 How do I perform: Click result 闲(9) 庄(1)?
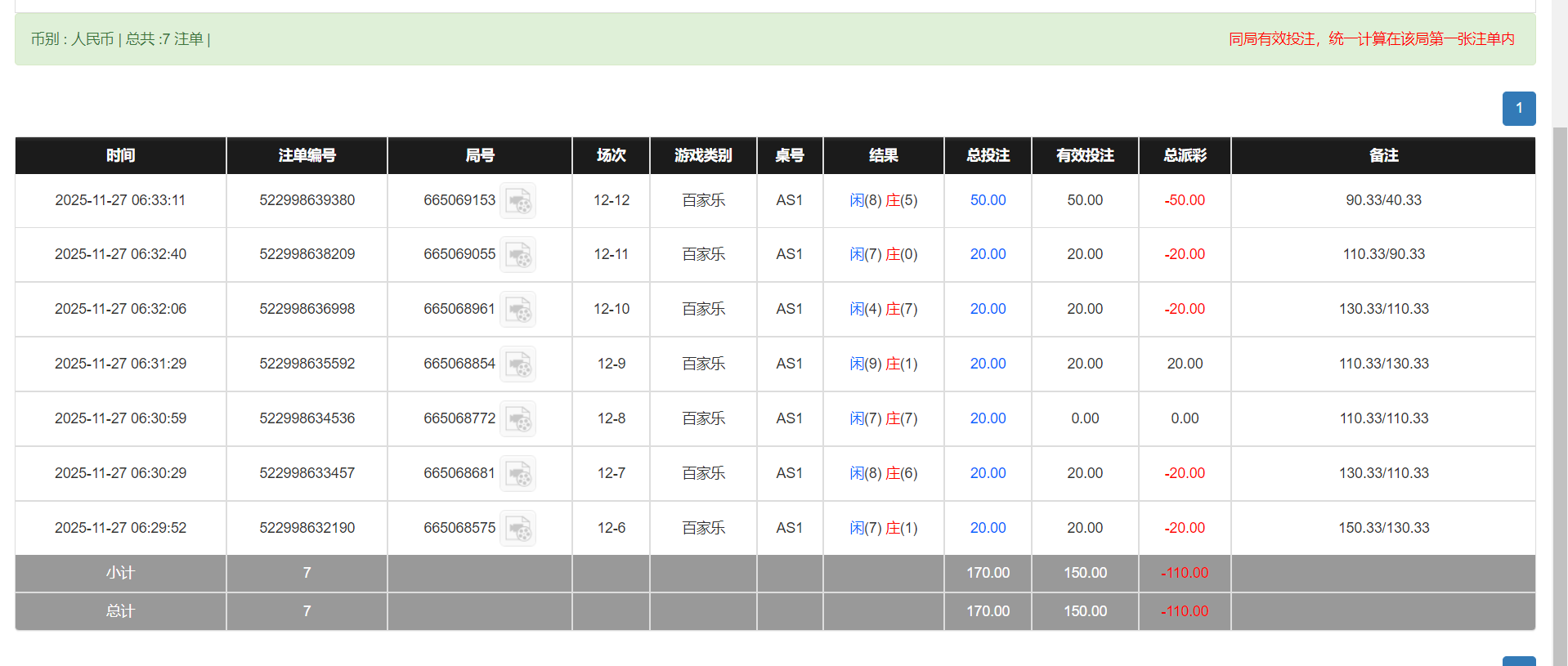(883, 364)
